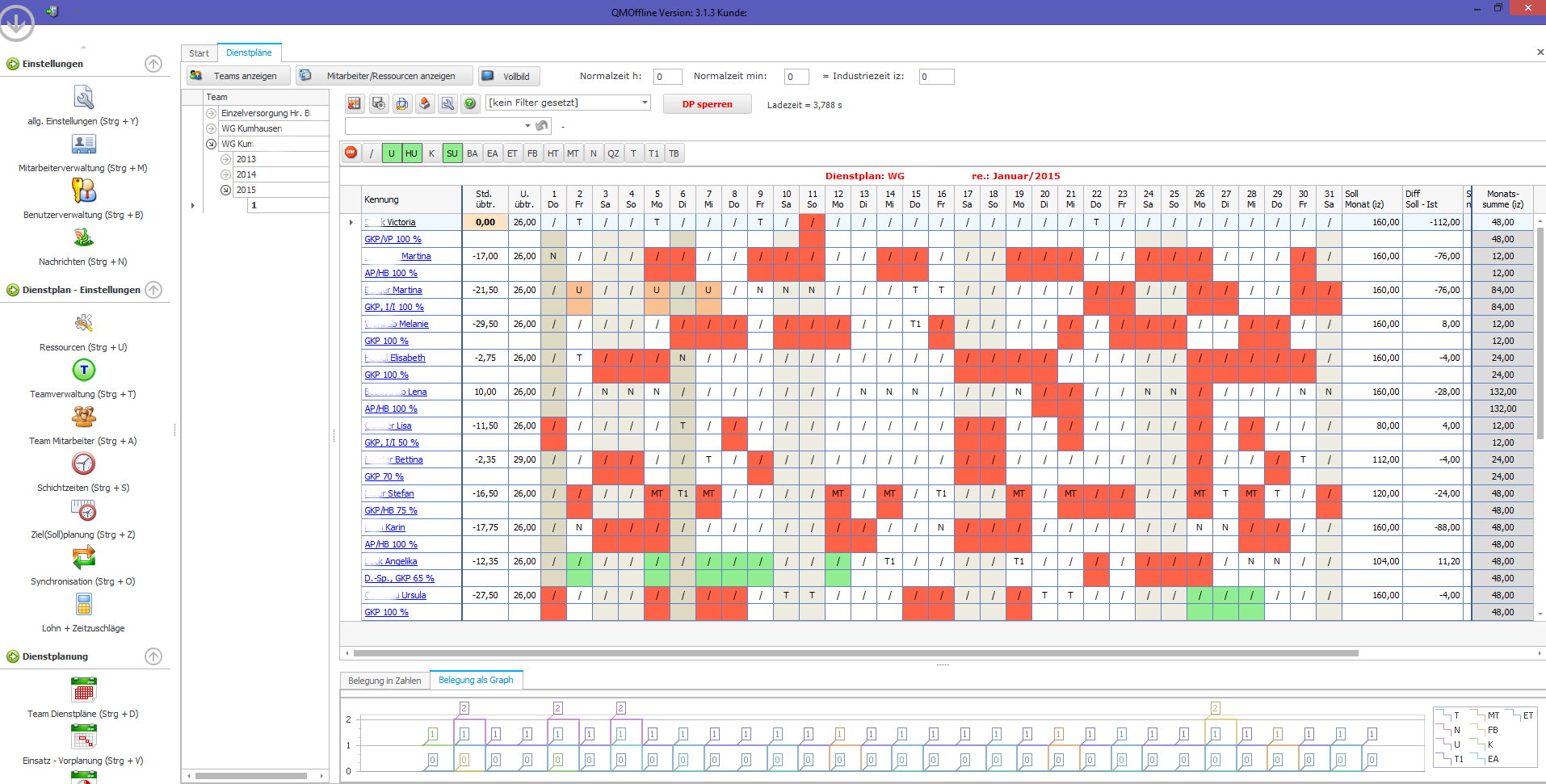Click the 'Normalzeit h' input field
Screen dimensions: 1546x784
[667, 77]
